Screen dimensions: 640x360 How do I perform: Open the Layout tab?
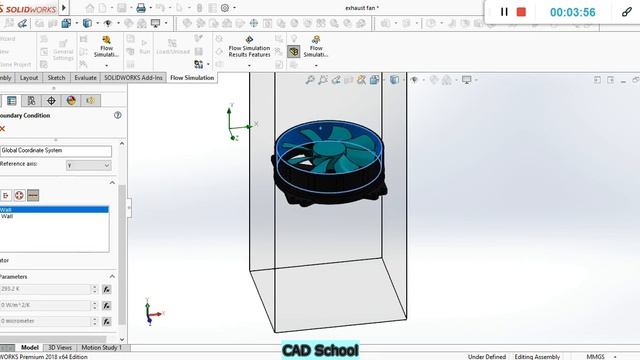click(x=29, y=78)
